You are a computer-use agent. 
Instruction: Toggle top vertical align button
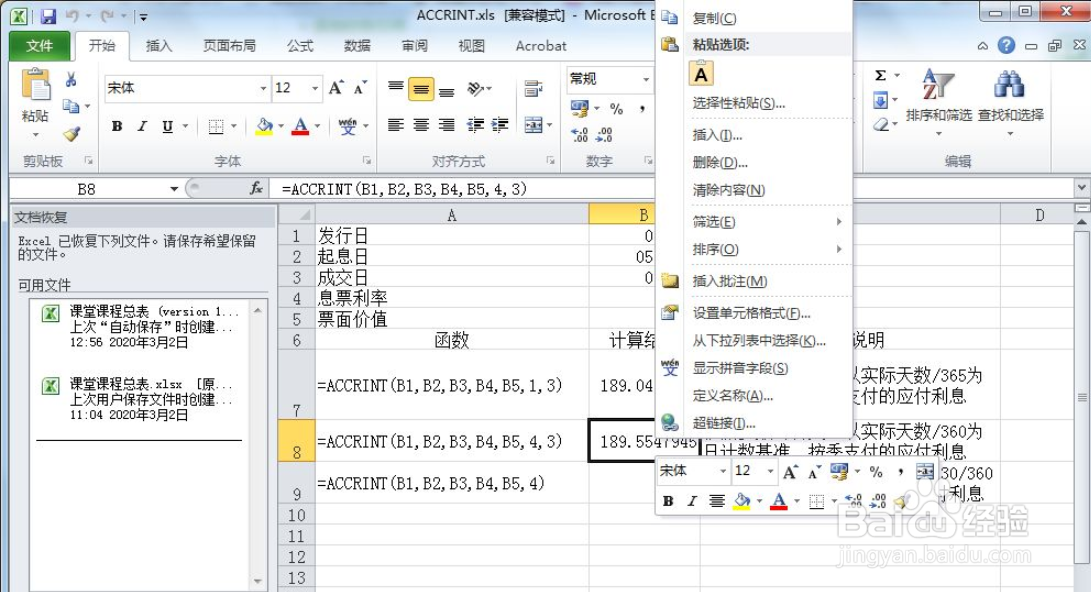pos(396,88)
